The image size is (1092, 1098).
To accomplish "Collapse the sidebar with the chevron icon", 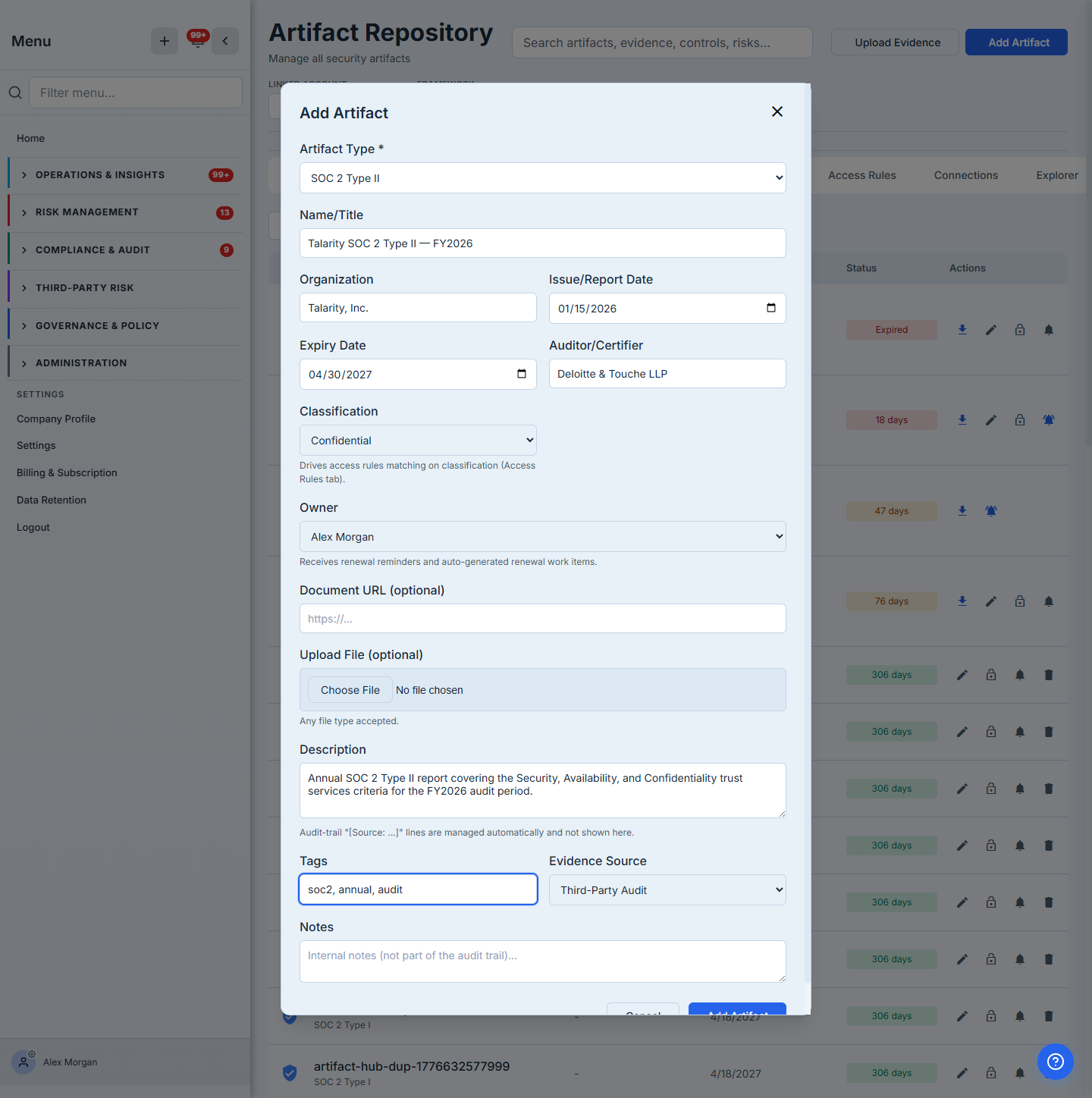I will (x=225, y=41).
